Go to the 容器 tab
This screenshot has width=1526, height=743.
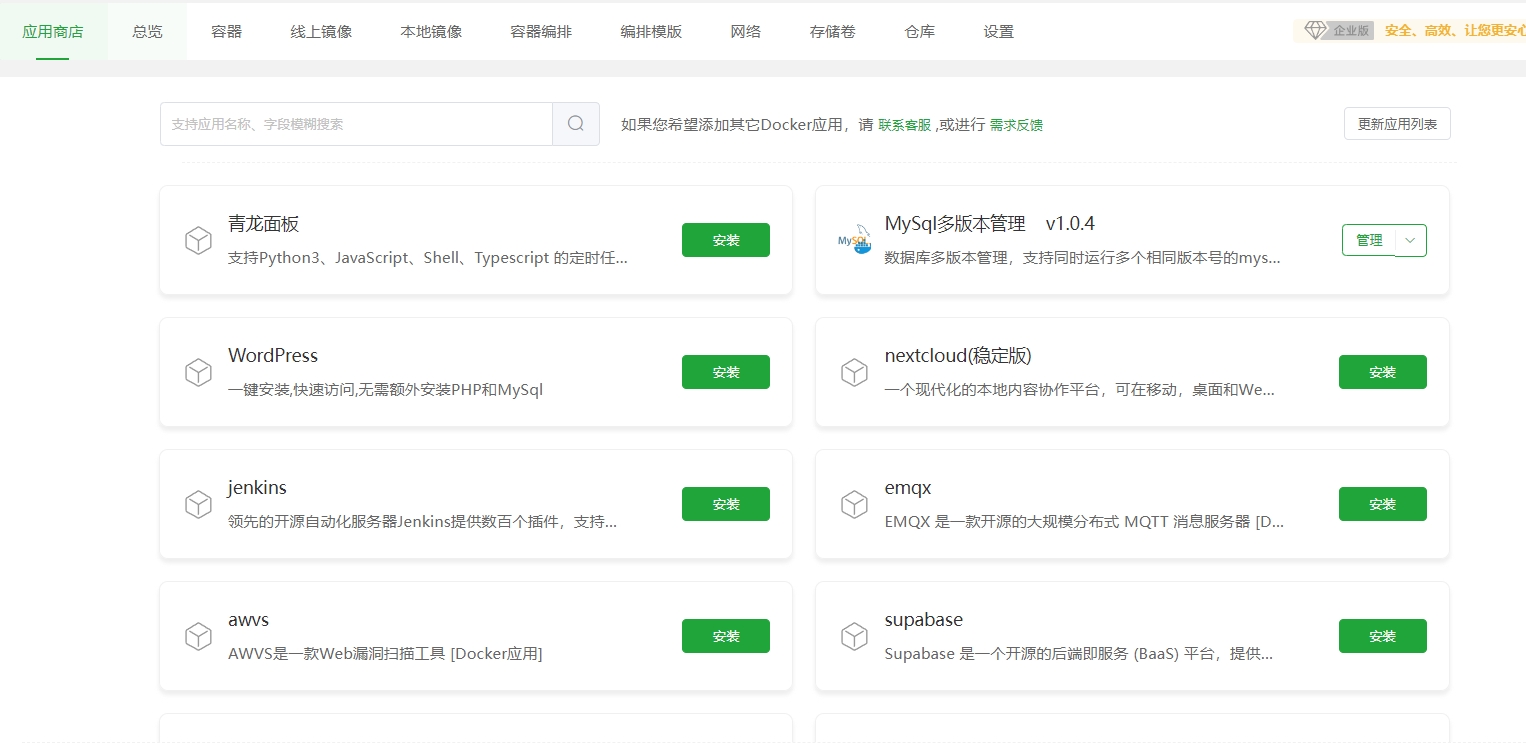[x=227, y=31]
